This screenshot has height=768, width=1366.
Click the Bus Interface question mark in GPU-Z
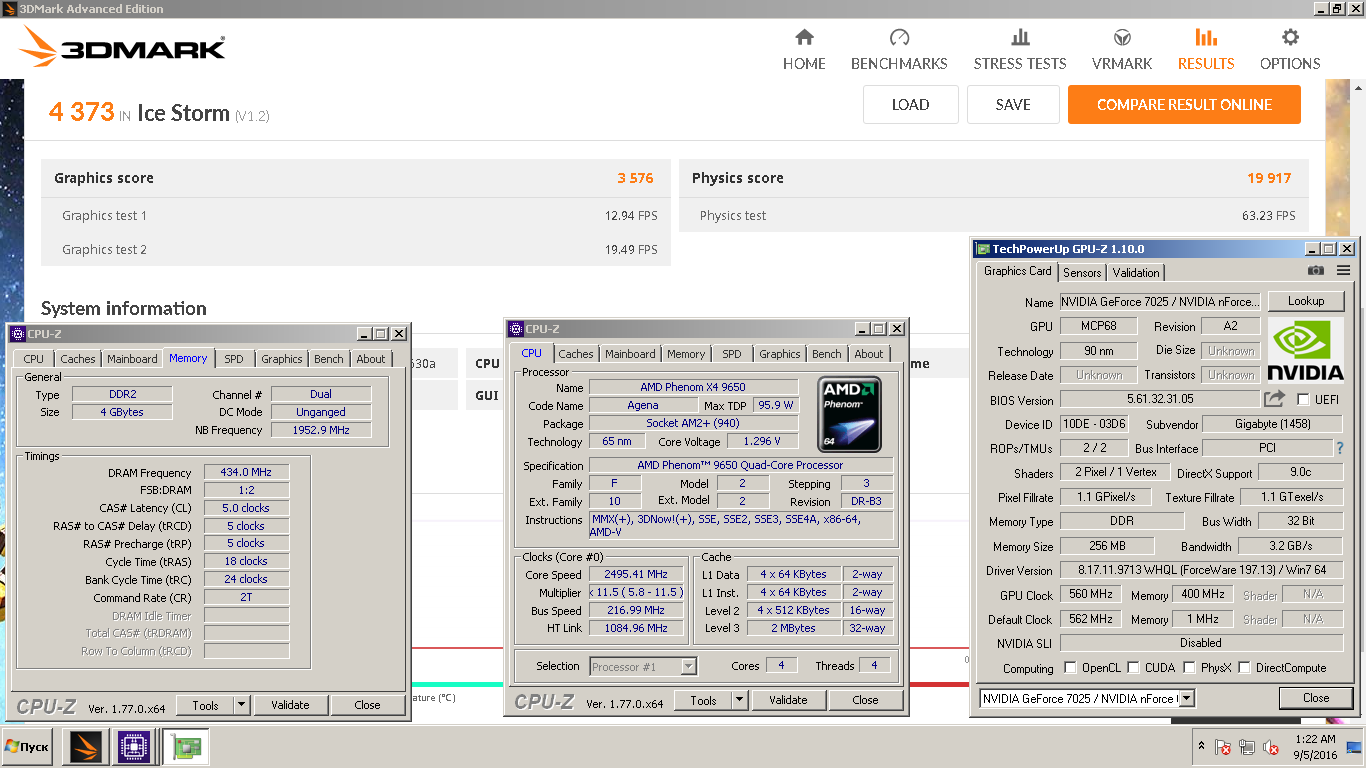coord(1340,449)
